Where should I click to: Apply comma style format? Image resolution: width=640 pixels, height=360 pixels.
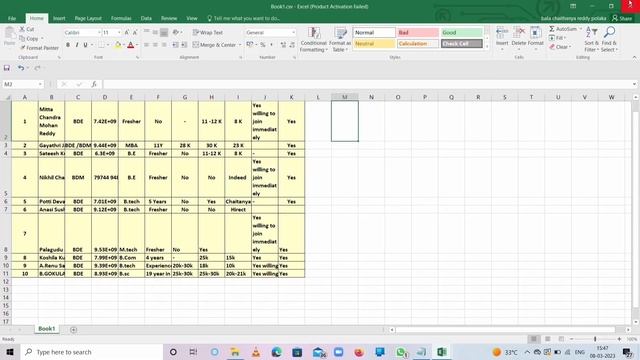[x=271, y=45]
